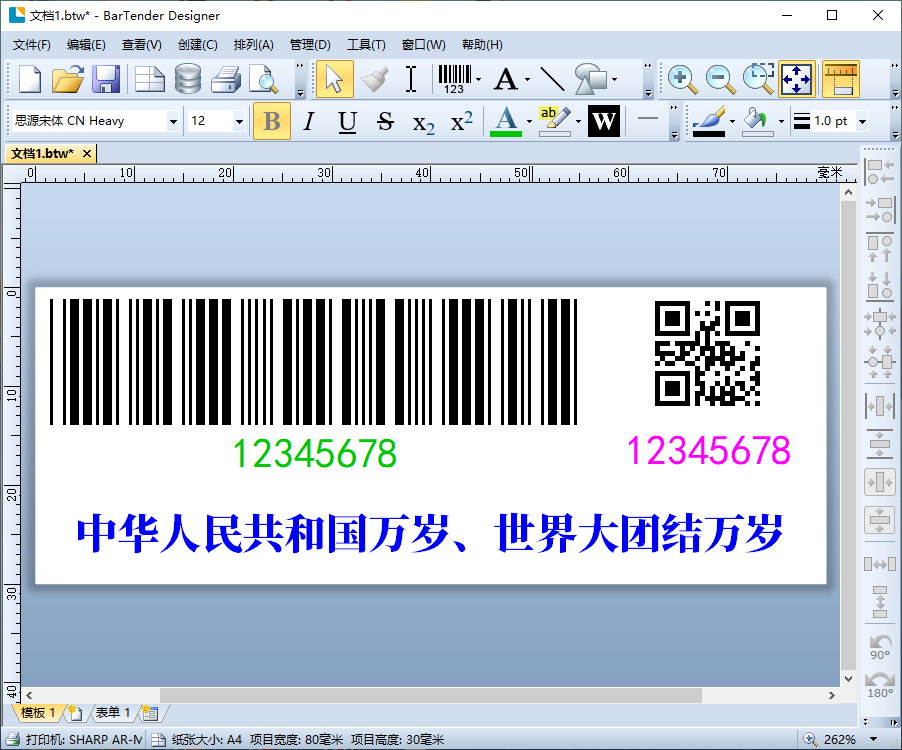Select the arrow pointer tool

(x=334, y=79)
